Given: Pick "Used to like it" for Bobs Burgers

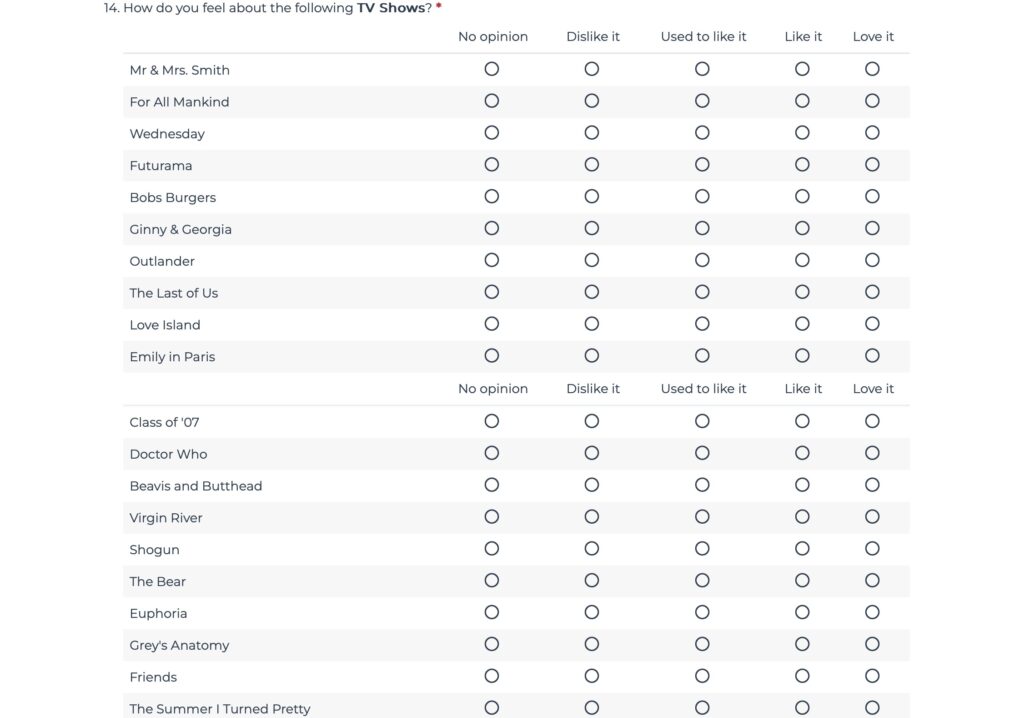Looking at the screenshot, I should 702,197.
